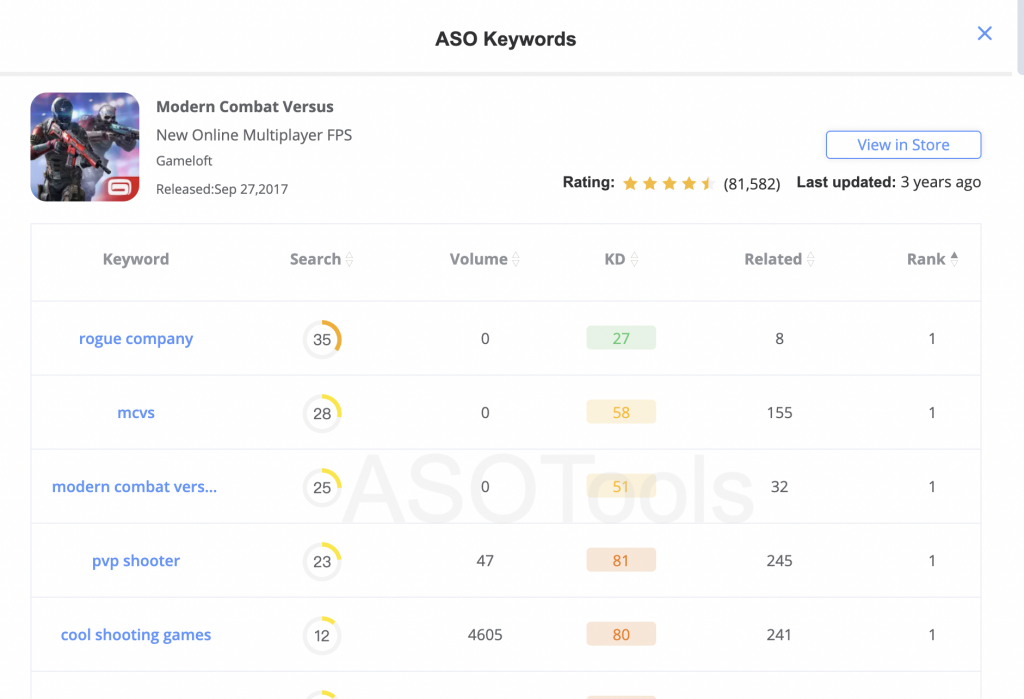This screenshot has width=1024, height=699.
Task: Click orange KD badge 80
Action: [621, 634]
